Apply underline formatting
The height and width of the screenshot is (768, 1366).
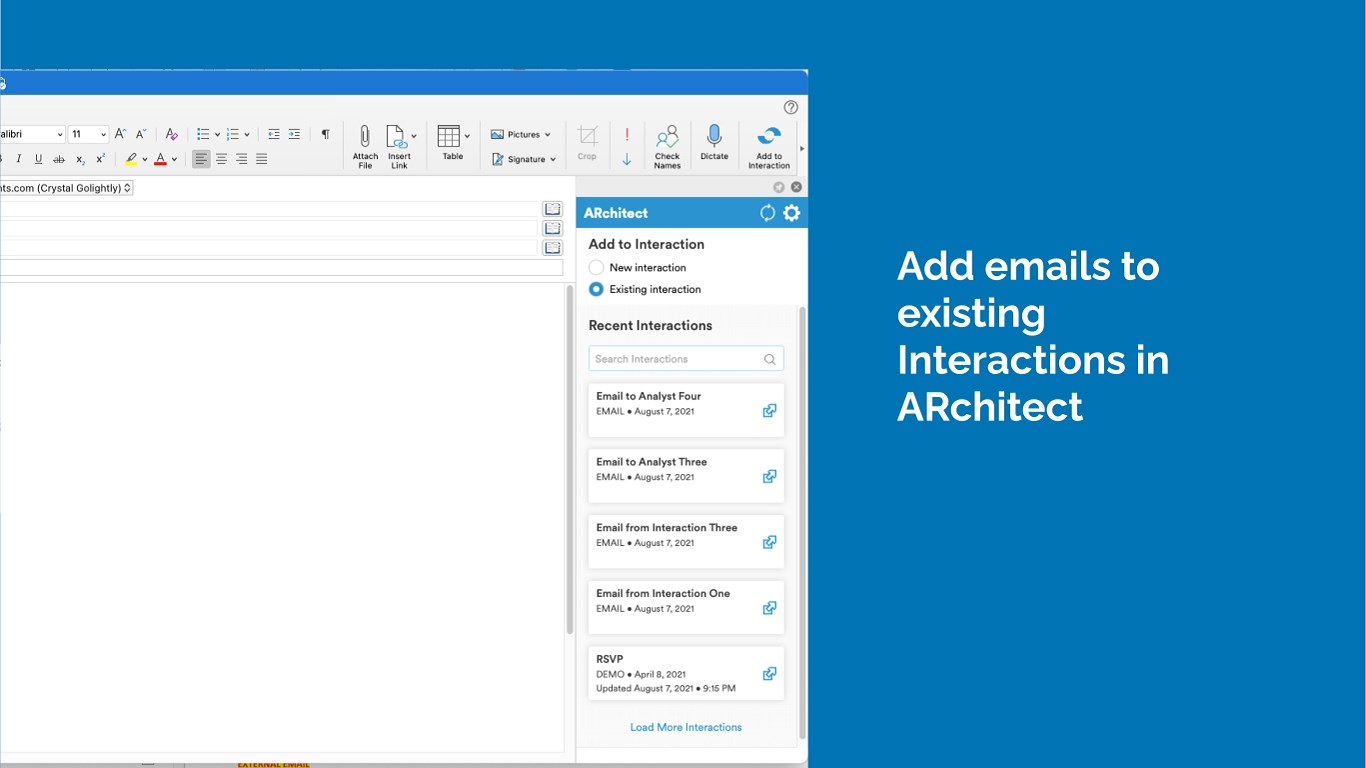click(x=38, y=159)
